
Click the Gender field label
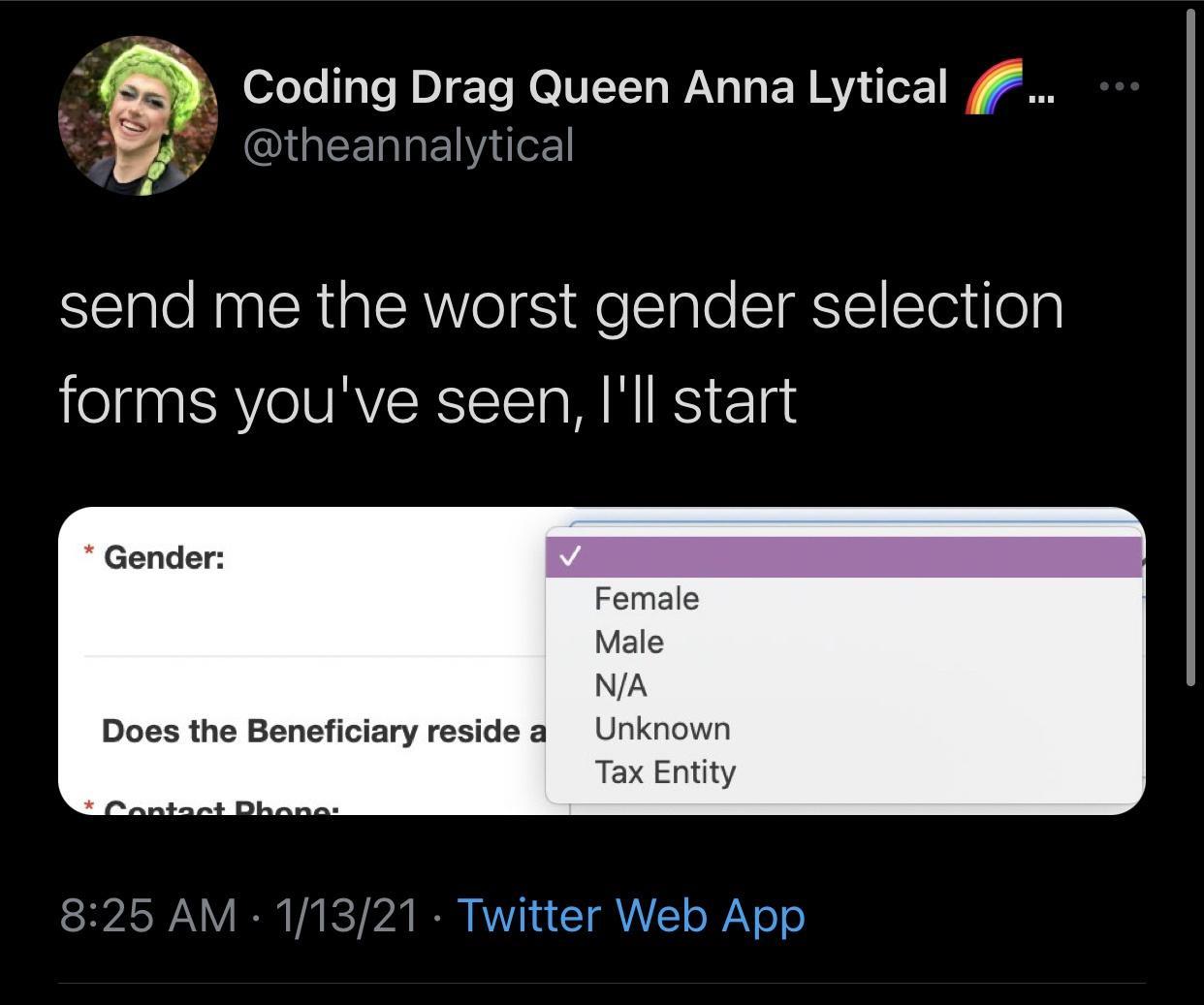[x=164, y=558]
